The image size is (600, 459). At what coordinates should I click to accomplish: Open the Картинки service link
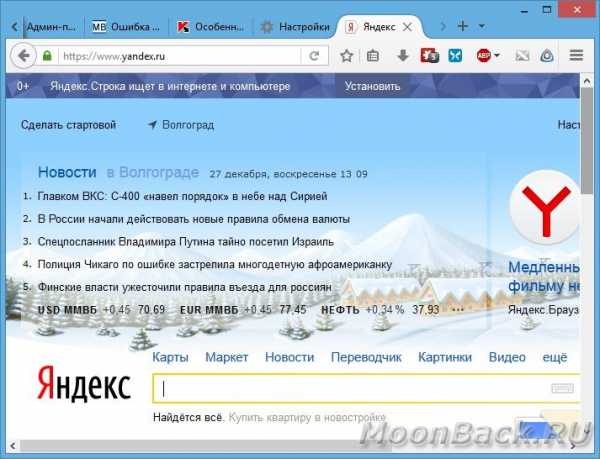click(445, 357)
